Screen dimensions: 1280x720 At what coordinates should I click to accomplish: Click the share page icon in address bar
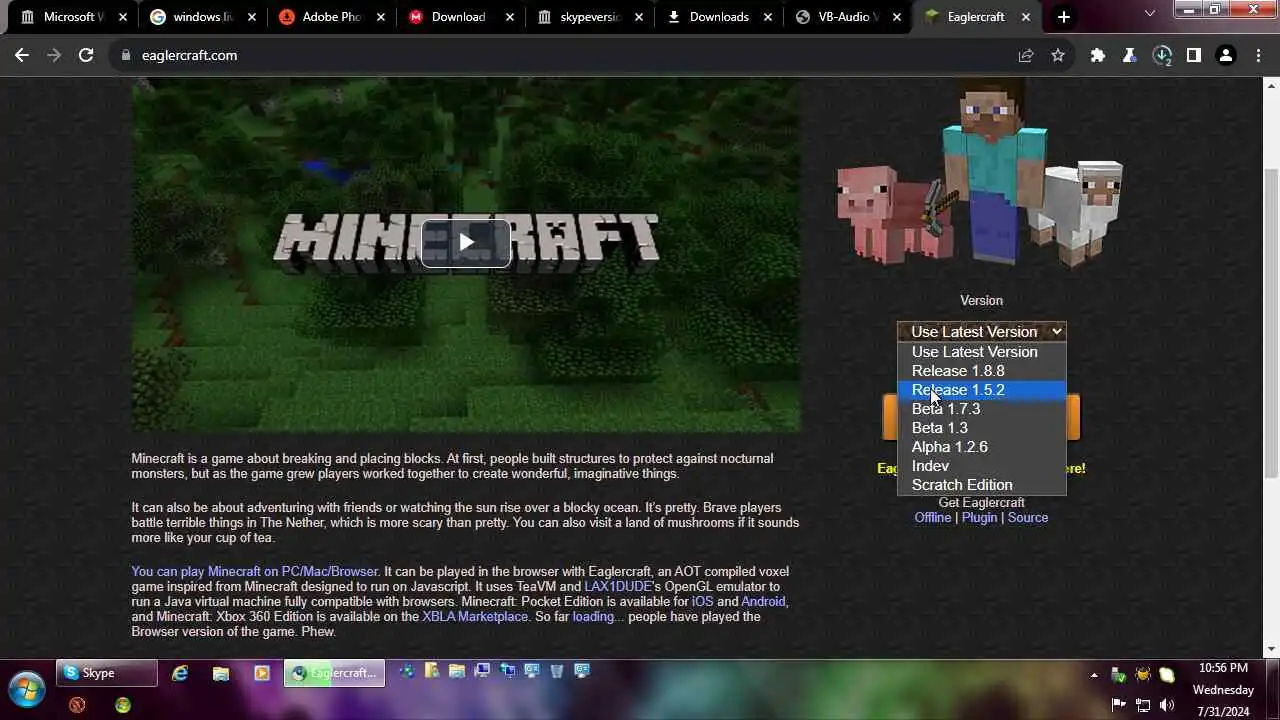[1025, 55]
